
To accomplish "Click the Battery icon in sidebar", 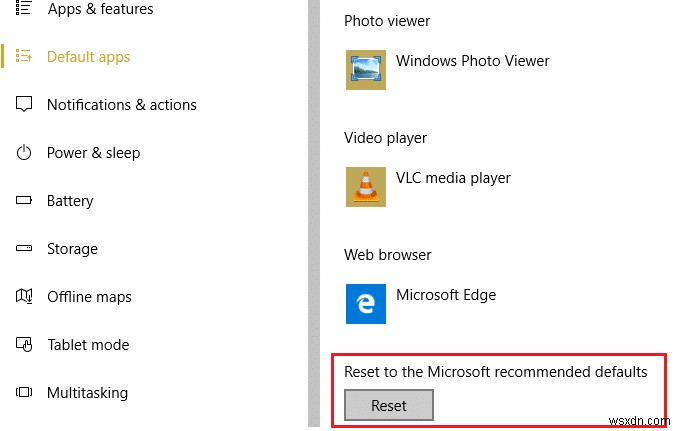I will click(25, 201).
